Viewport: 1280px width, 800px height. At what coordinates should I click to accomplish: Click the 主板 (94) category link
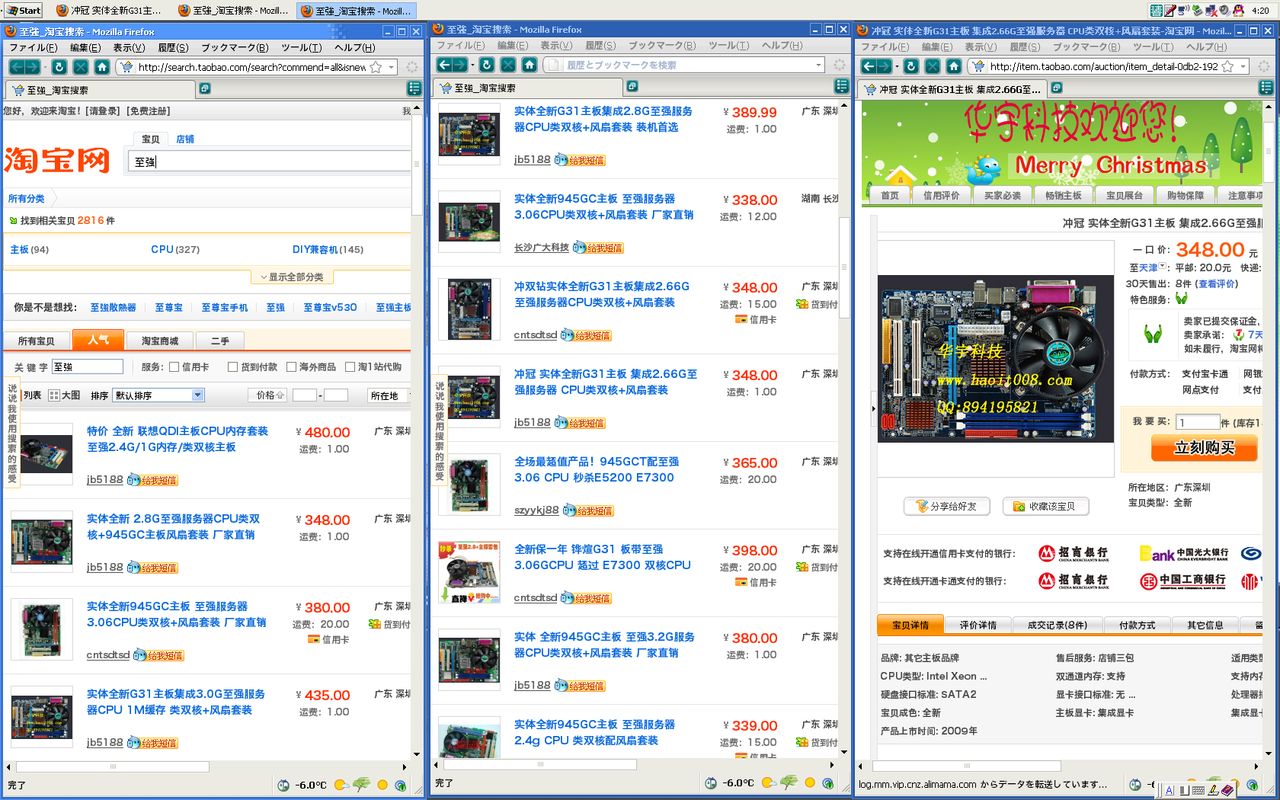tap(29, 249)
